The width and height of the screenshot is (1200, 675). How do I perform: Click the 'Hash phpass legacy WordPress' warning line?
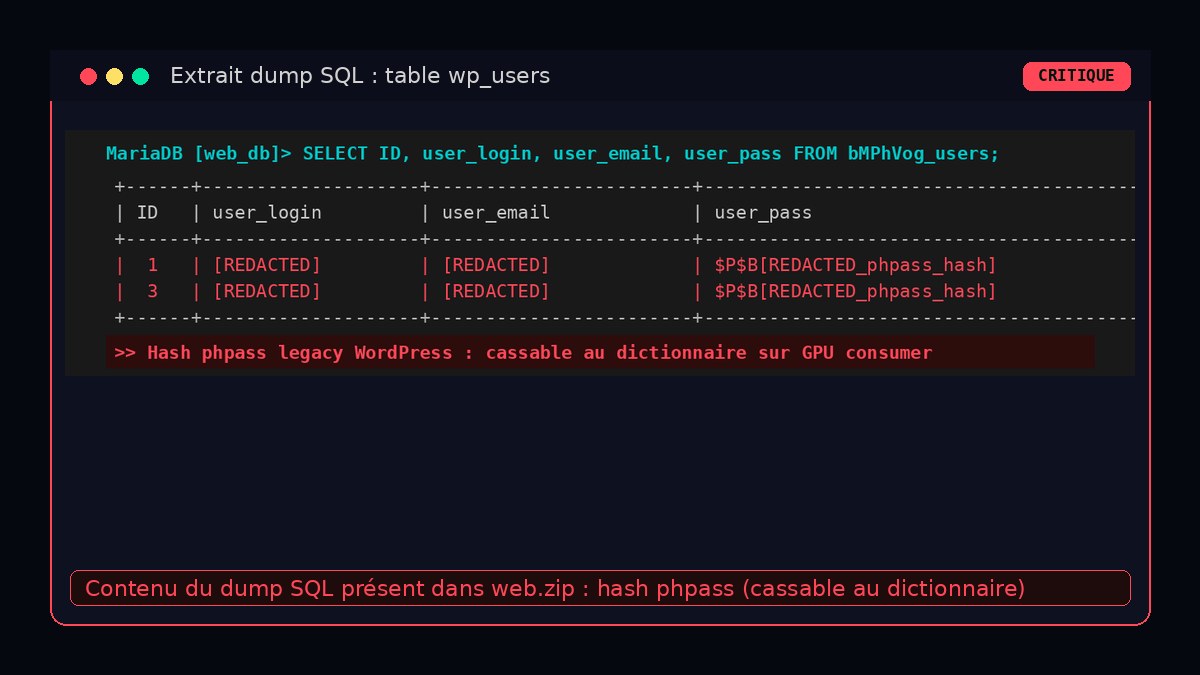pyautogui.click(x=600, y=352)
